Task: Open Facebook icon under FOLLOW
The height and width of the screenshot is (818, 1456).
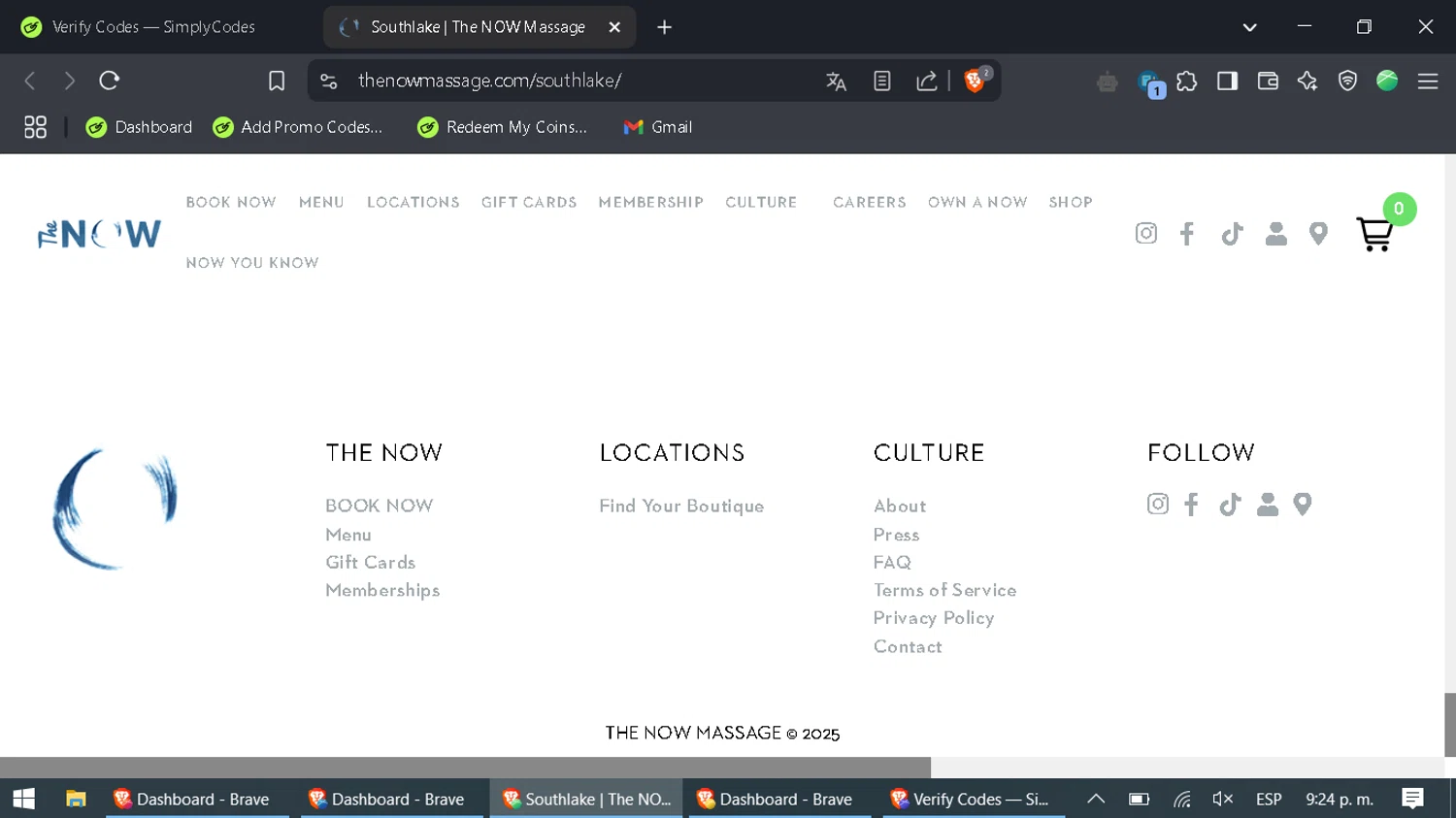Action: click(1192, 505)
